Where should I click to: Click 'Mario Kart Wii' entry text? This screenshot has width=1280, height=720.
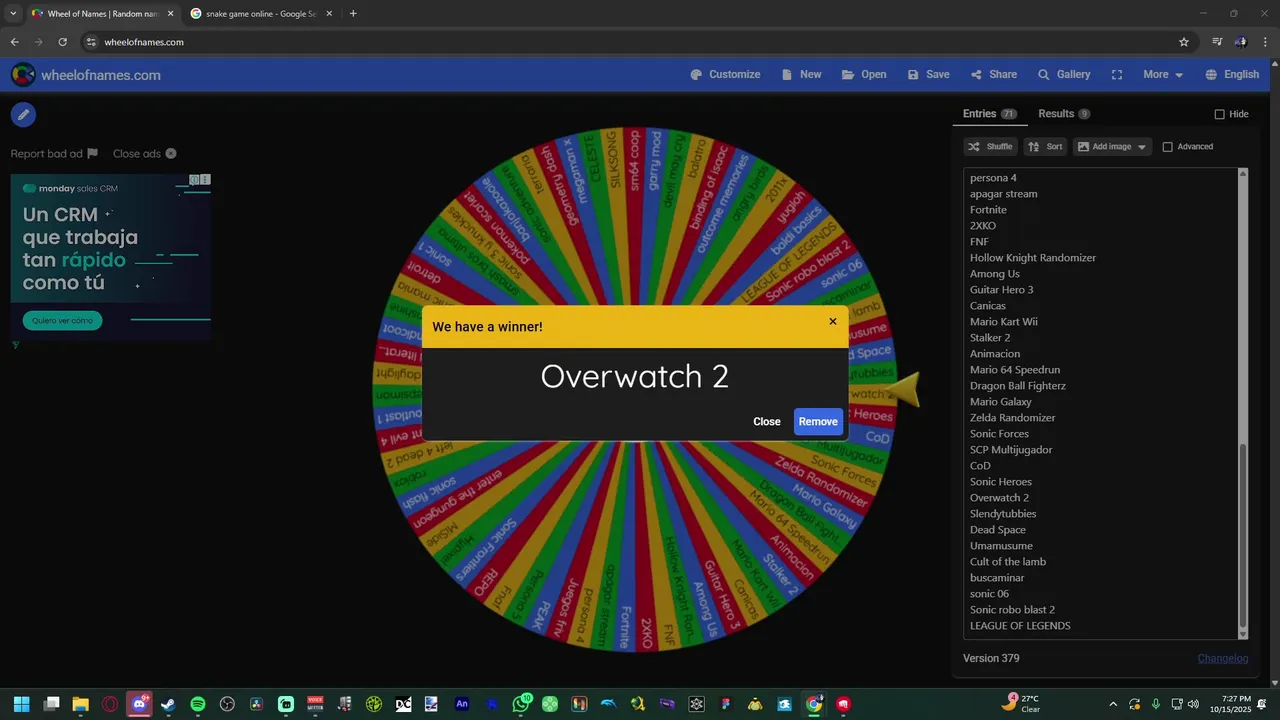click(1003, 322)
